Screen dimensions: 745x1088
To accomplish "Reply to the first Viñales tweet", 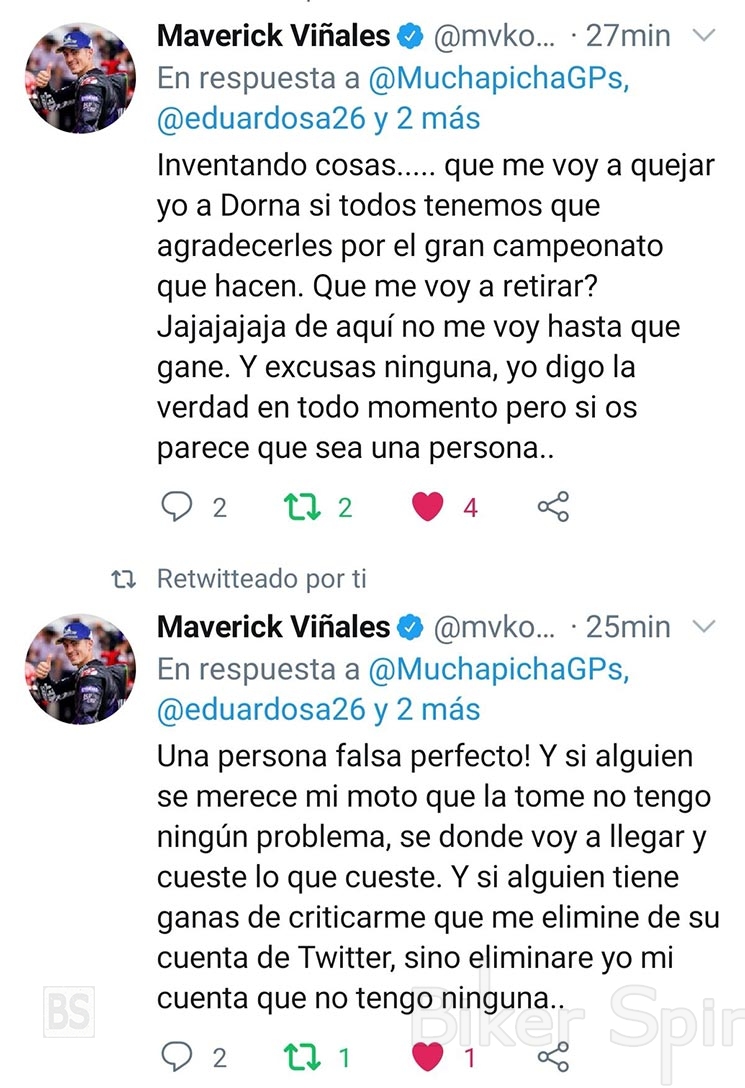I will click(177, 507).
